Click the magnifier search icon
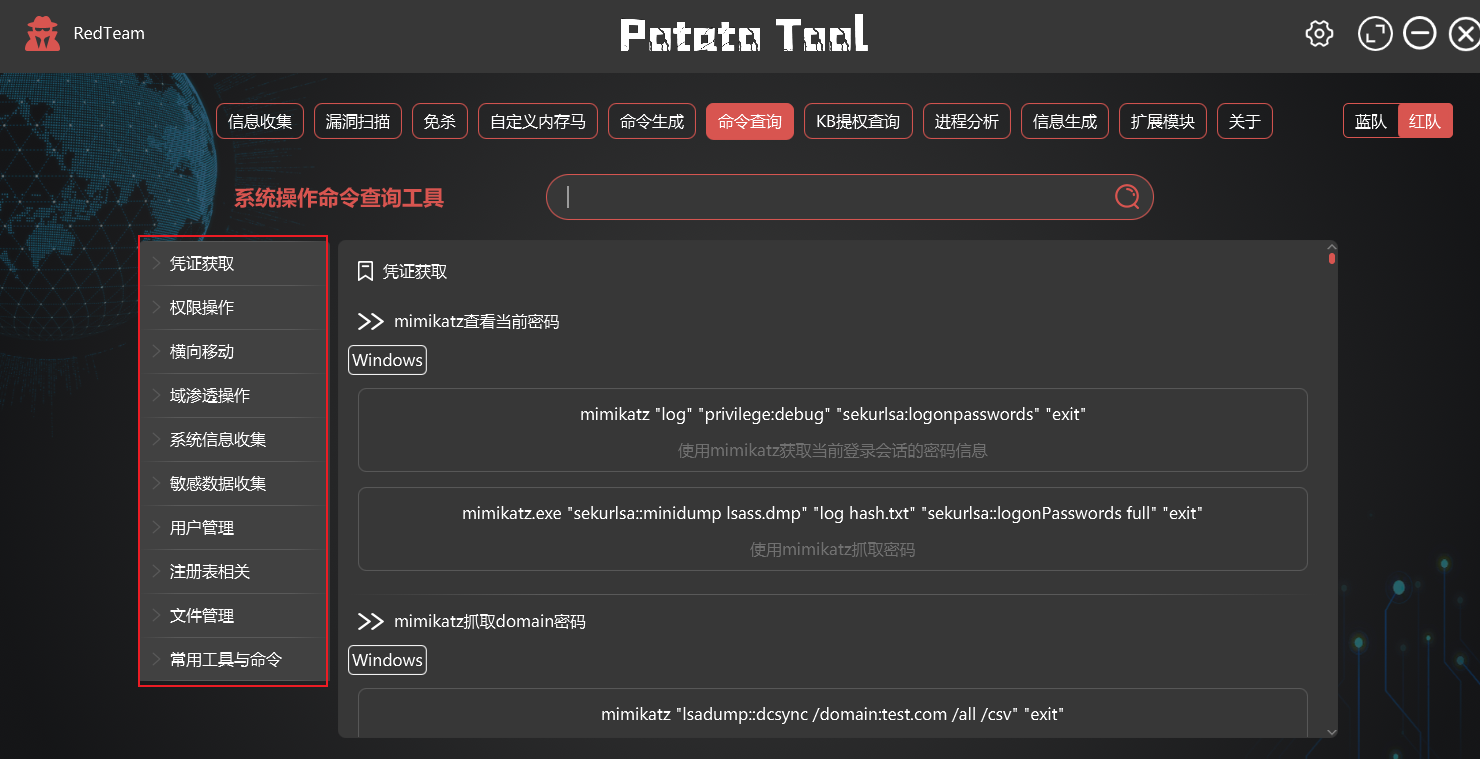Viewport: 1480px width, 759px height. 1127,197
